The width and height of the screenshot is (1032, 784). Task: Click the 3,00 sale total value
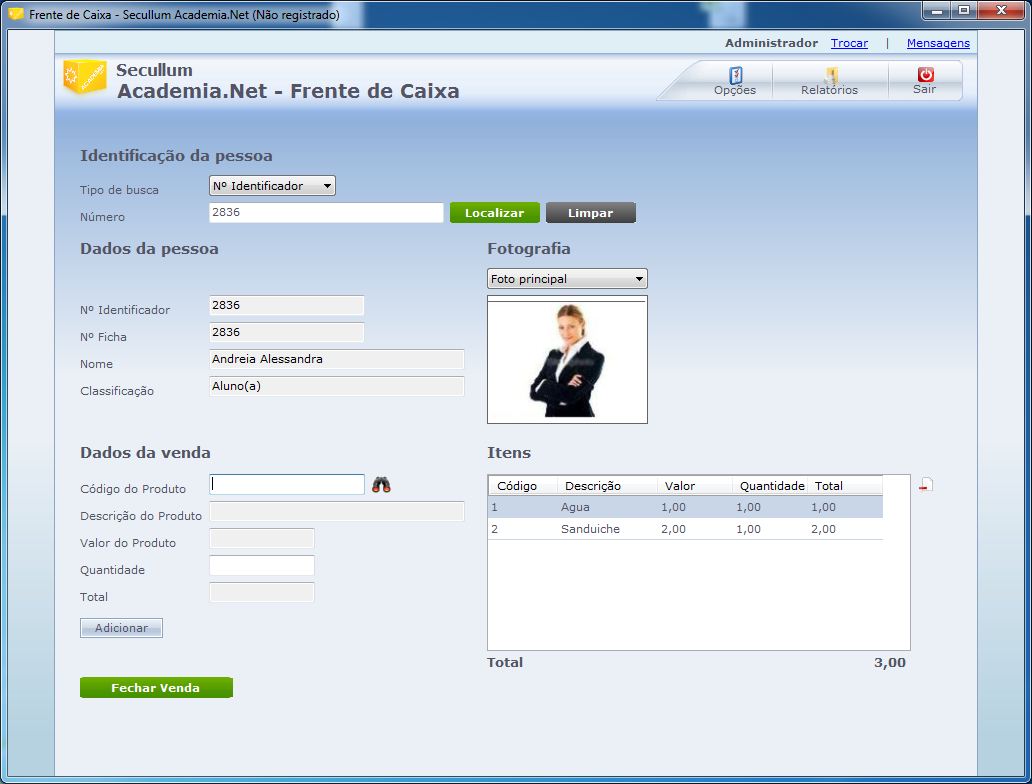pos(890,663)
